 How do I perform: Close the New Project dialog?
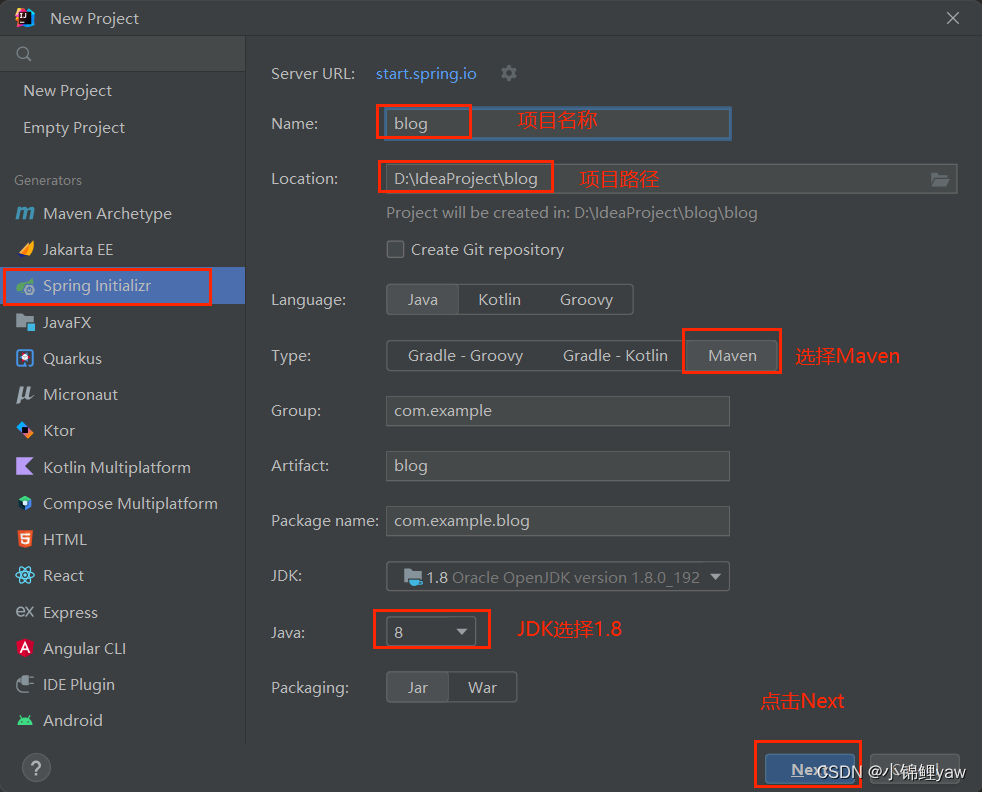(x=953, y=18)
